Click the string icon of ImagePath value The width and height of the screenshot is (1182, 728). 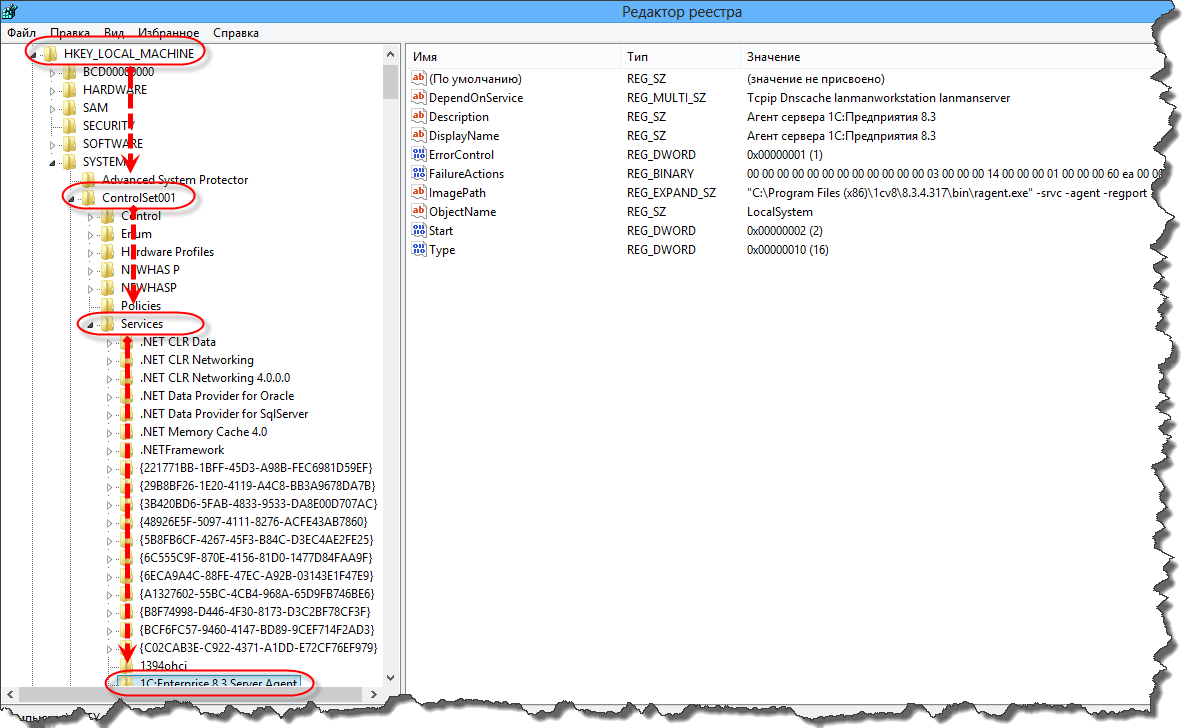[419, 192]
